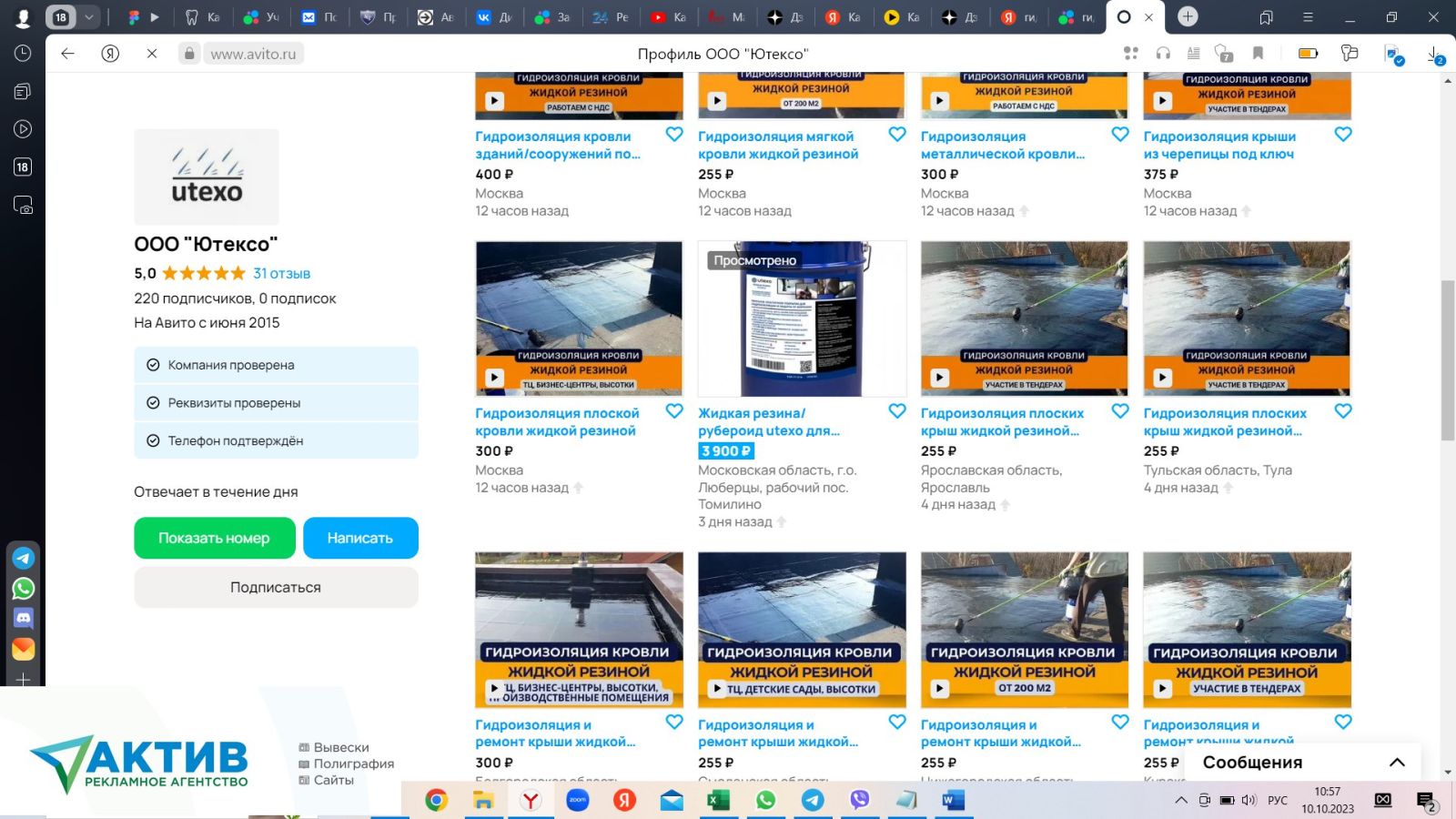Viewport: 1456px width, 819px height.
Task: Bookmark this page with the bookmark icon
Action: click(x=1258, y=54)
